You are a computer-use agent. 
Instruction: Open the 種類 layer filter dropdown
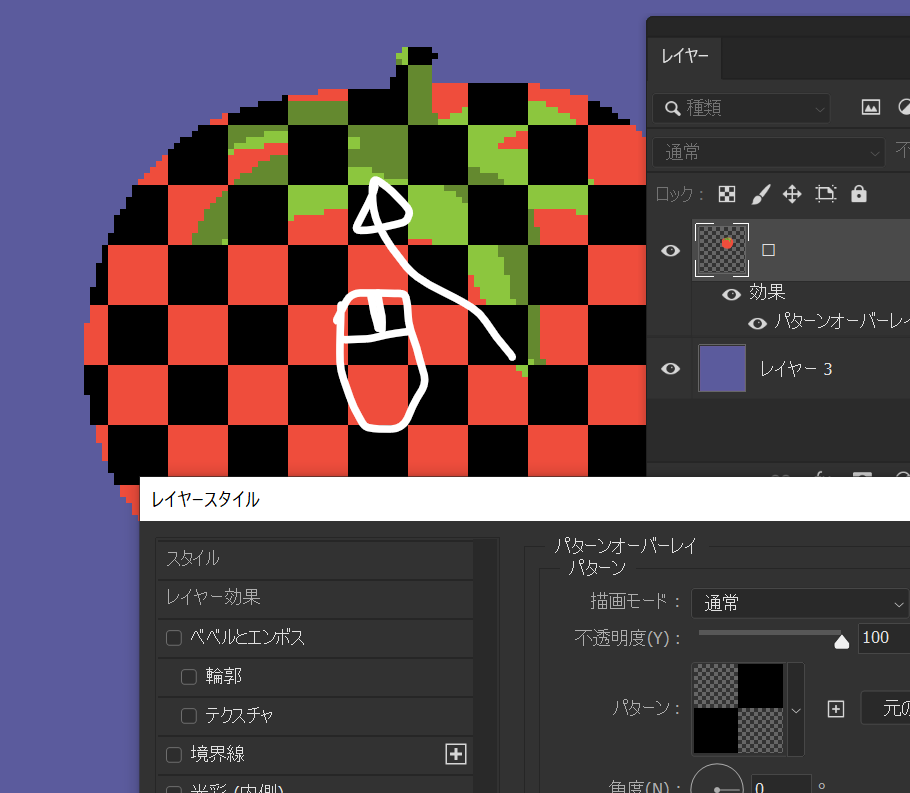coord(741,107)
